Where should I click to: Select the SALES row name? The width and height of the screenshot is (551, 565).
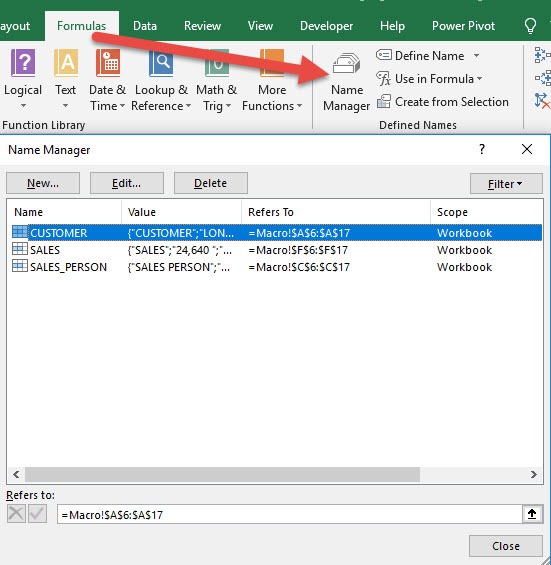pyautogui.click(x=45, y=250)
